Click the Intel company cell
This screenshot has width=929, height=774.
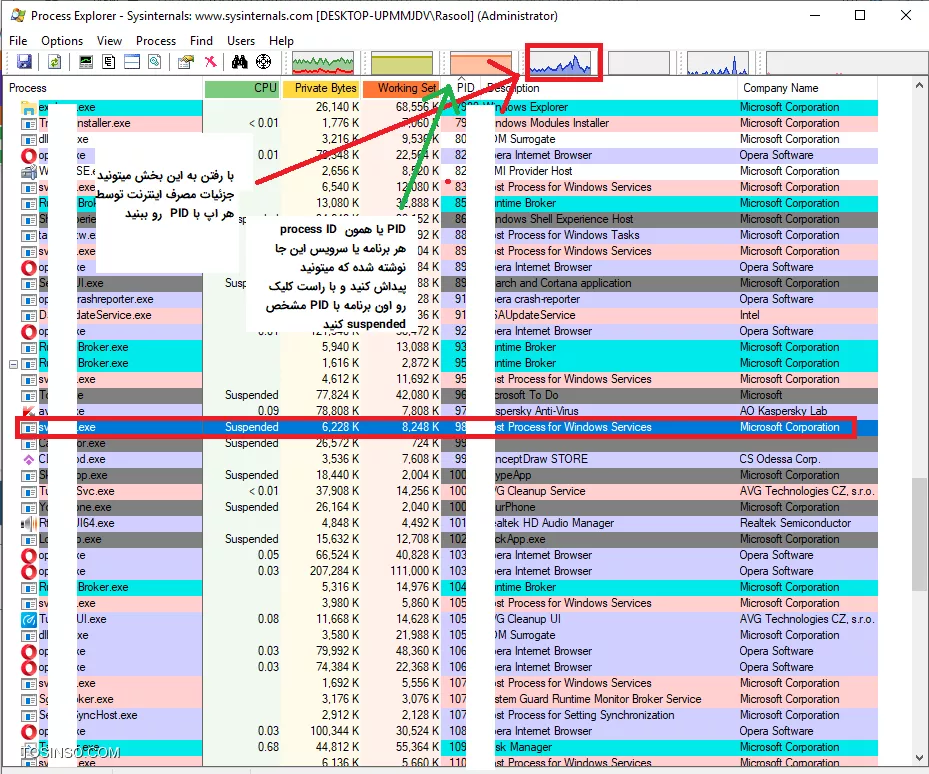point(749,315)
